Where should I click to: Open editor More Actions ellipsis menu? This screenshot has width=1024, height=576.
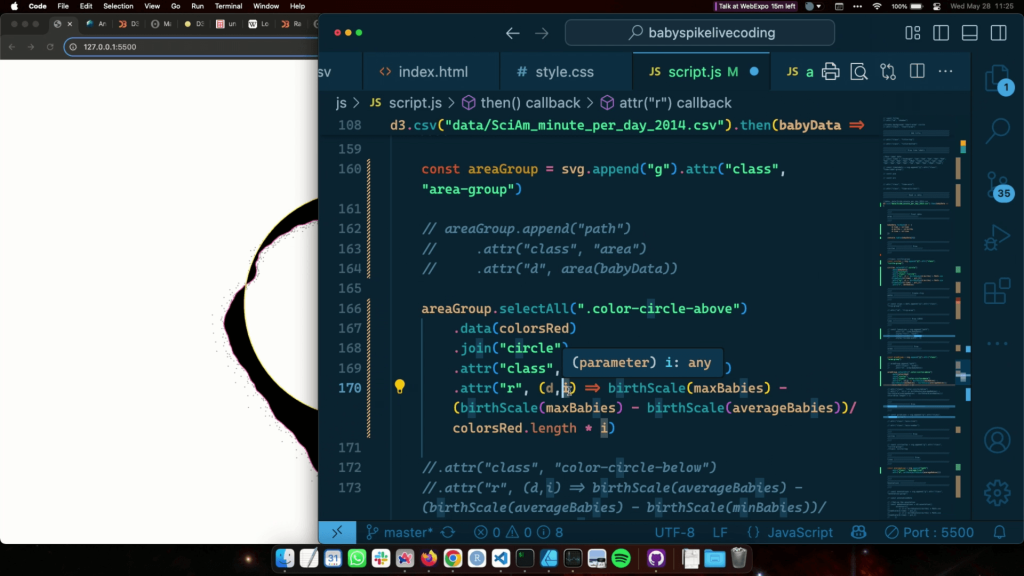pyautogui.click(x=946, y=72)
